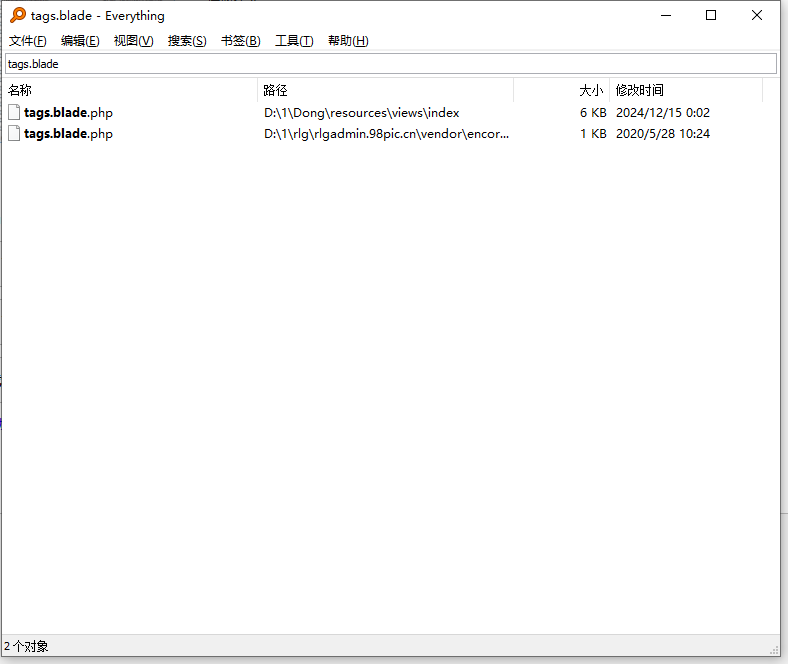Click the date 2024/12/15 0:02
This screenshot has width=788, height=664.
(663, 113)
